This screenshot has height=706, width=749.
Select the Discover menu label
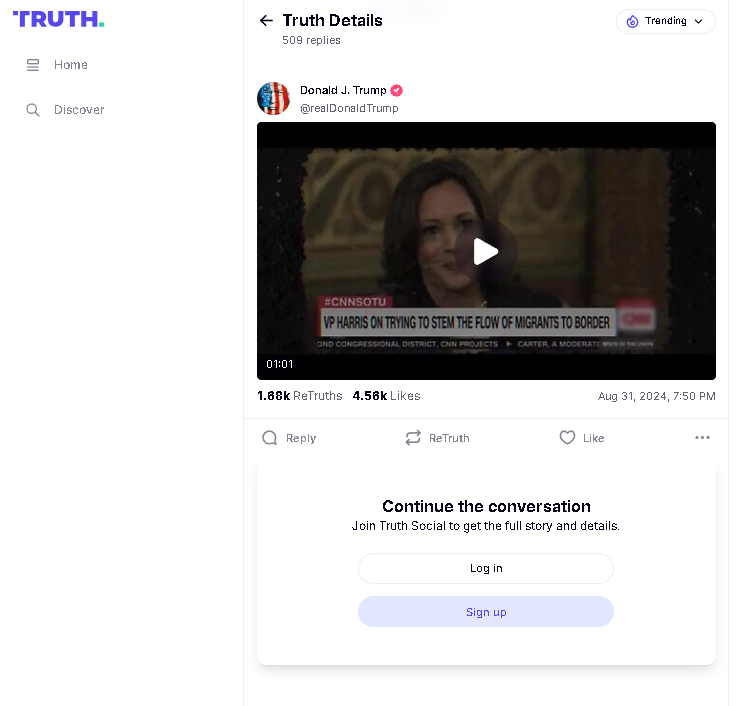79,110
